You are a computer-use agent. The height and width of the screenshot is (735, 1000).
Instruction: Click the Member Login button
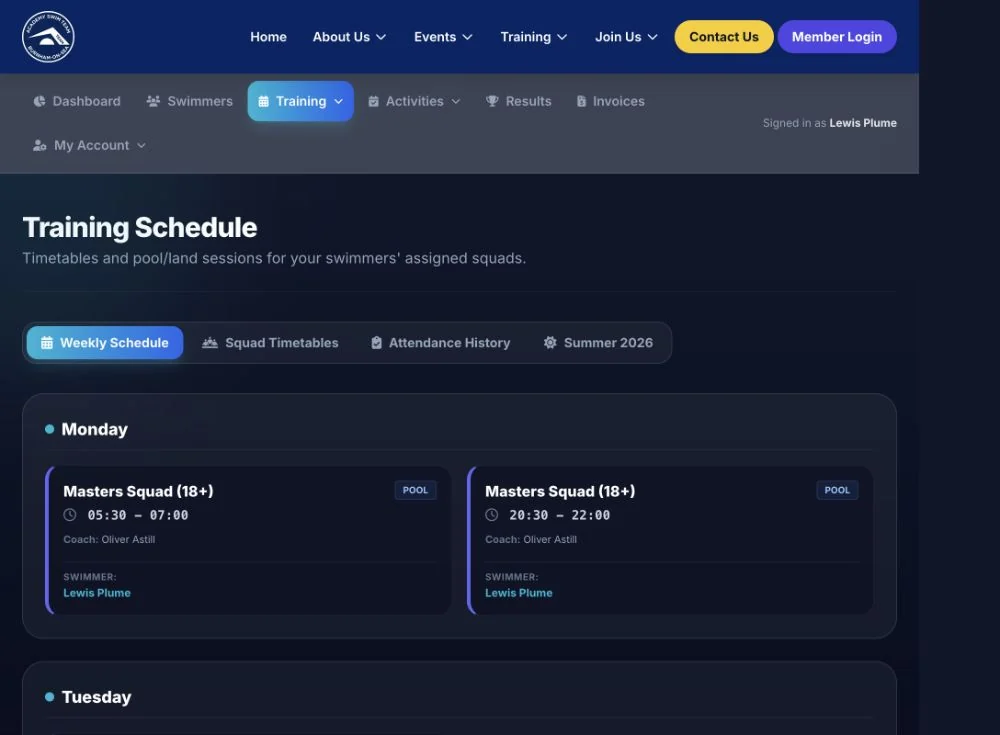837,37
